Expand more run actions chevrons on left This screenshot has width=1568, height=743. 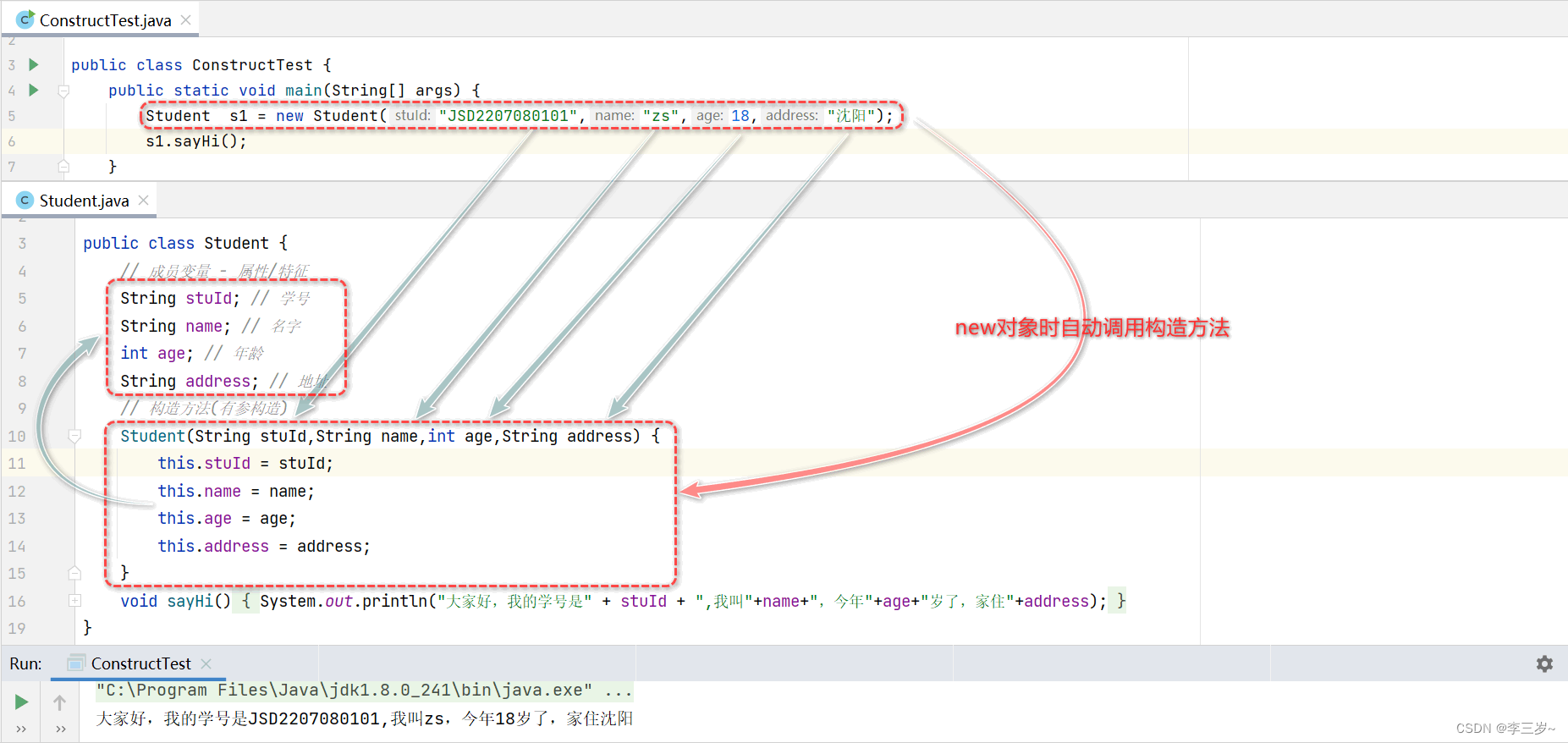(x=21, y=729)
